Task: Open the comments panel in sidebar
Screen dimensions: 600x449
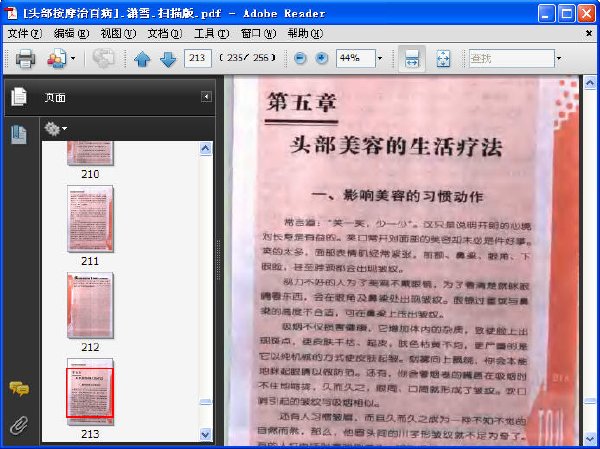Action: click(19, 388)
